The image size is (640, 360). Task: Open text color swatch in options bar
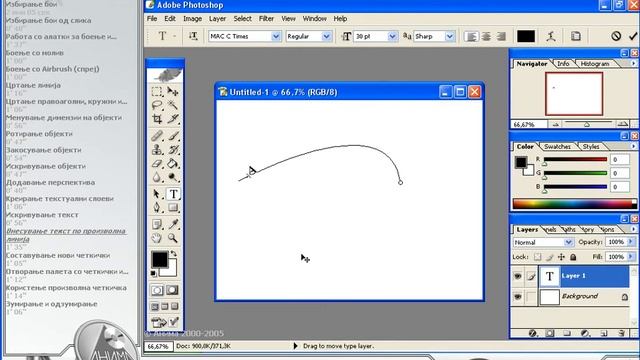[526, 36]
